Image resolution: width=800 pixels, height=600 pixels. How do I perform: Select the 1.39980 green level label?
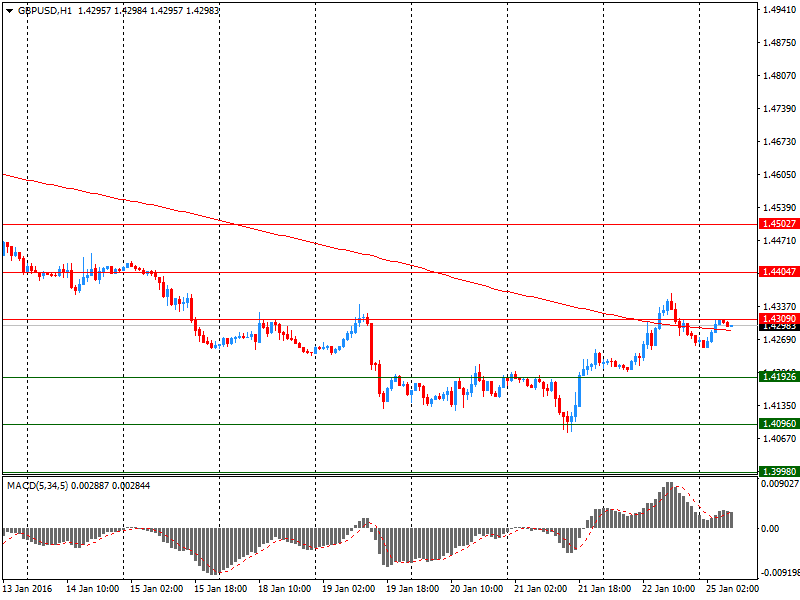[x=779, y=472]
